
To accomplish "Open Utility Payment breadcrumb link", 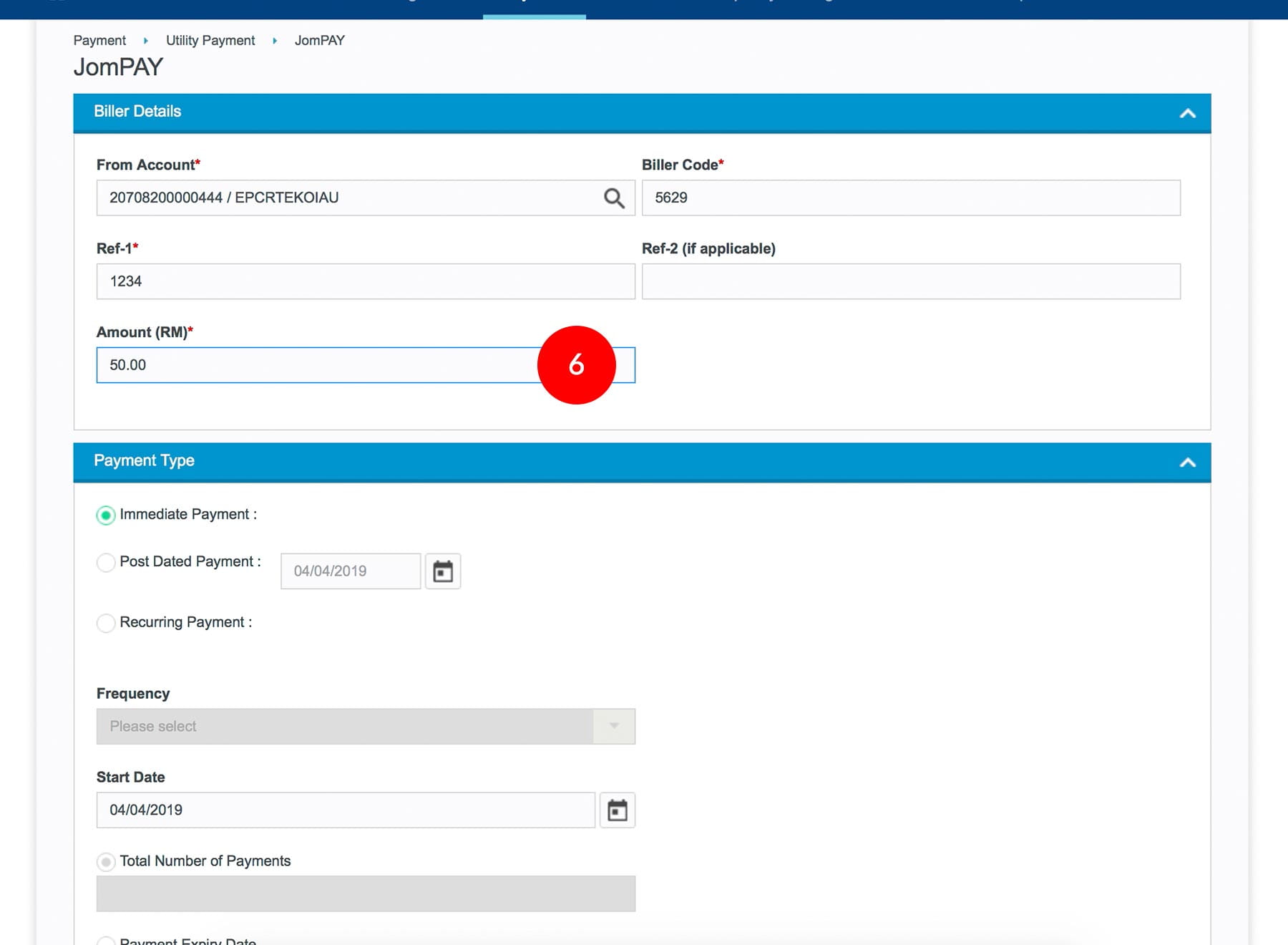I will tap(210, 41).
